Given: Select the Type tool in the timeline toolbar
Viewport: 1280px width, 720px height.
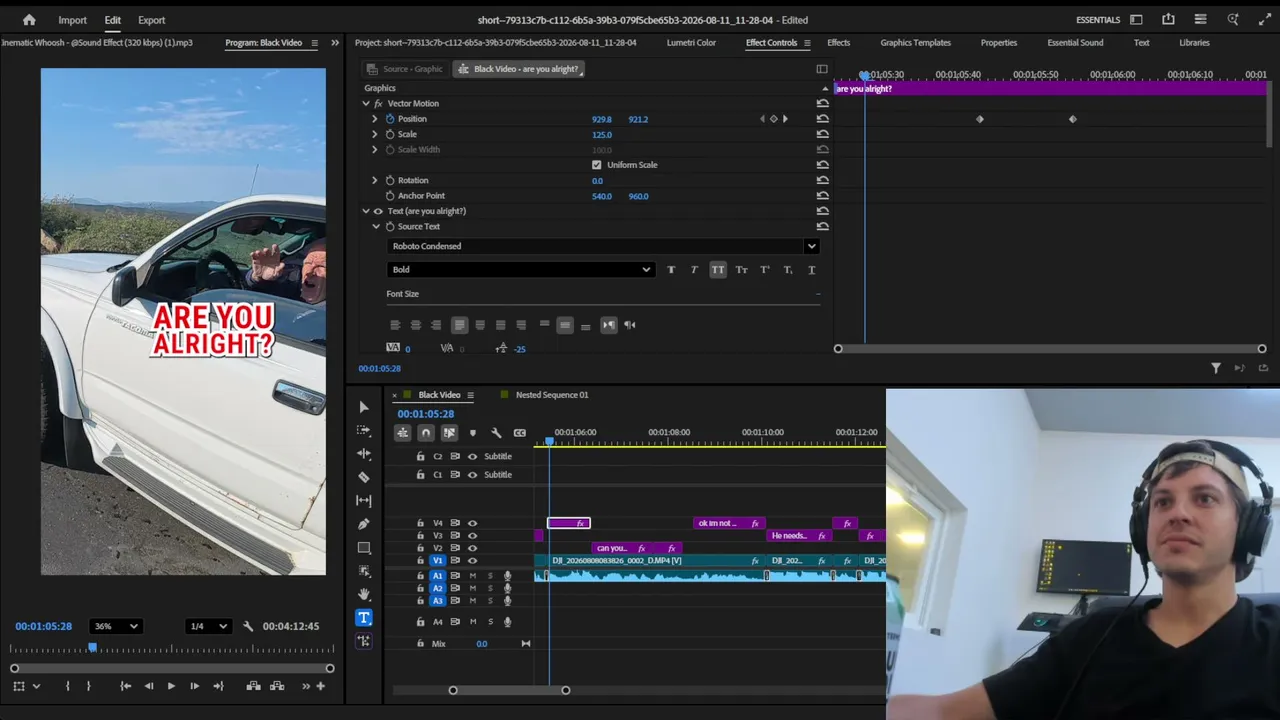Looking at the screenshot, I should 364,618.
